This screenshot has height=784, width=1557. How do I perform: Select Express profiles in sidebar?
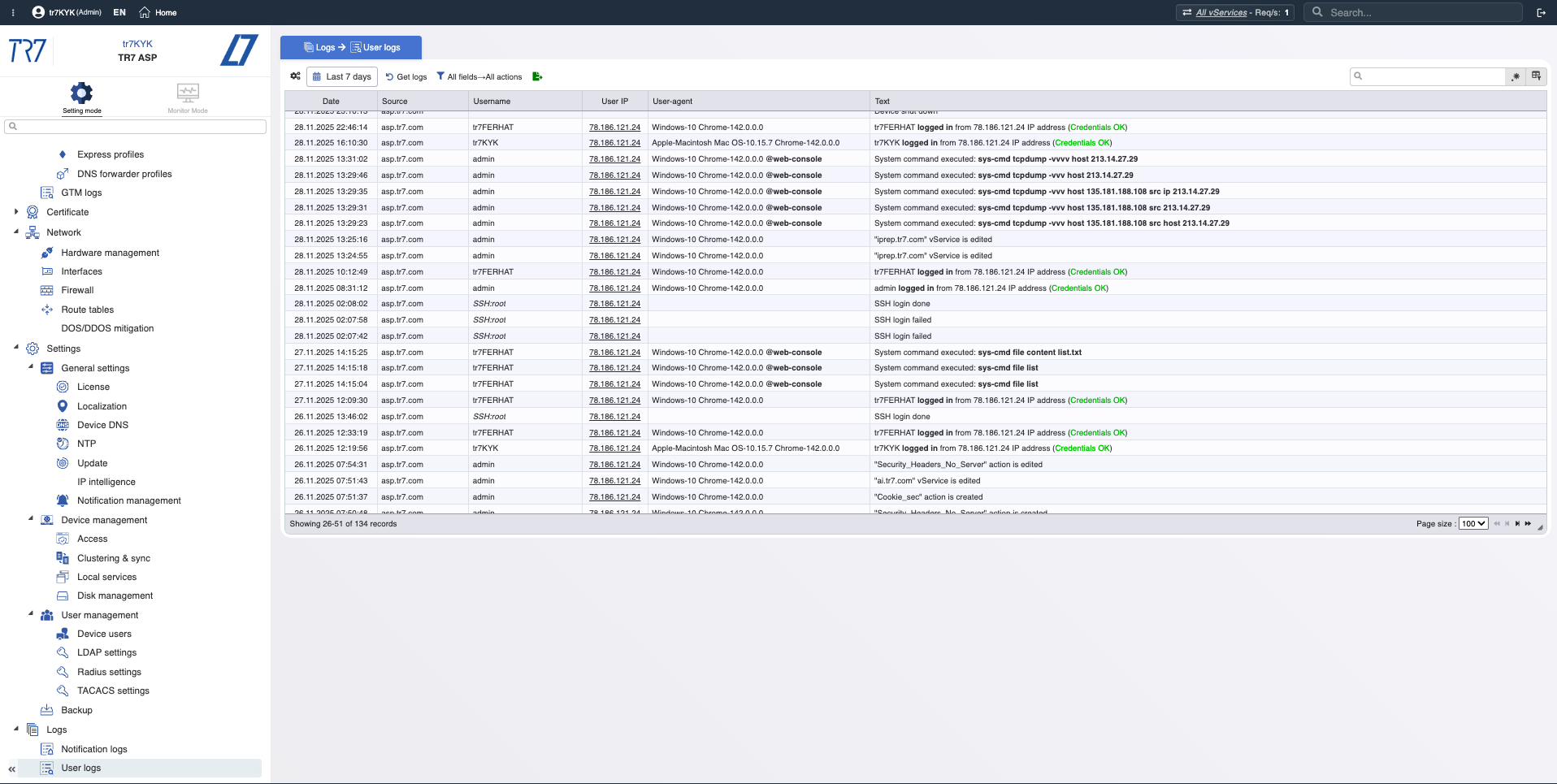point(110,154)
